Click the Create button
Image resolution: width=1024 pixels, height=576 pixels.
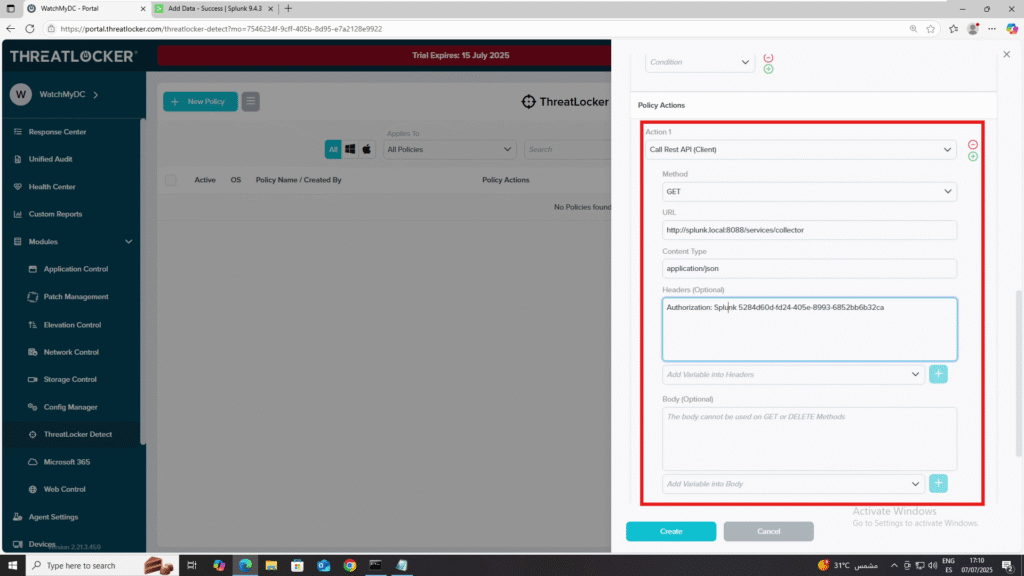(x=671, y=532)
